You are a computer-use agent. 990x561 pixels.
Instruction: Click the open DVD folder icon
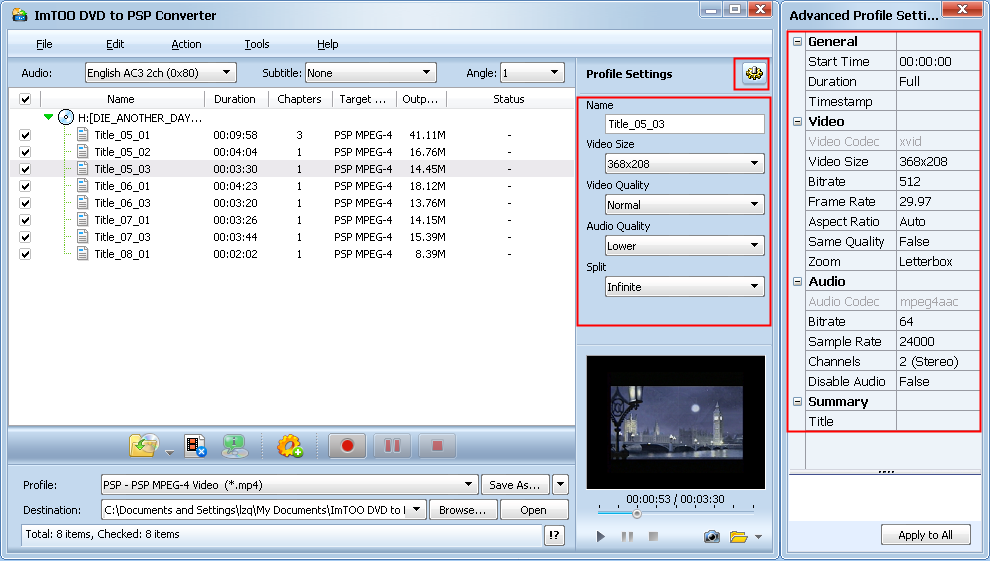[144, 446]
